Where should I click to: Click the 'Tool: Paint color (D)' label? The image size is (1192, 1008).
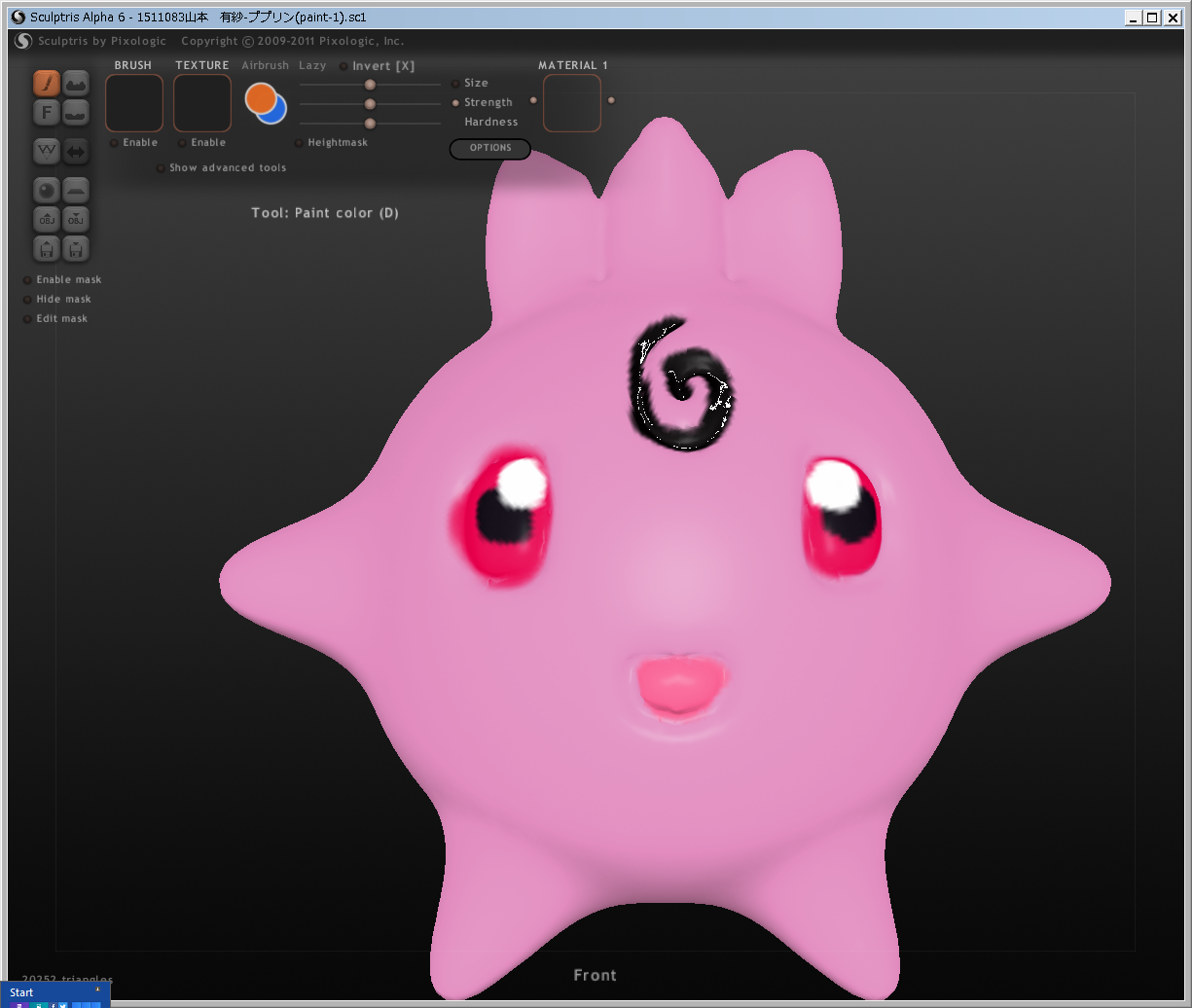325,213
